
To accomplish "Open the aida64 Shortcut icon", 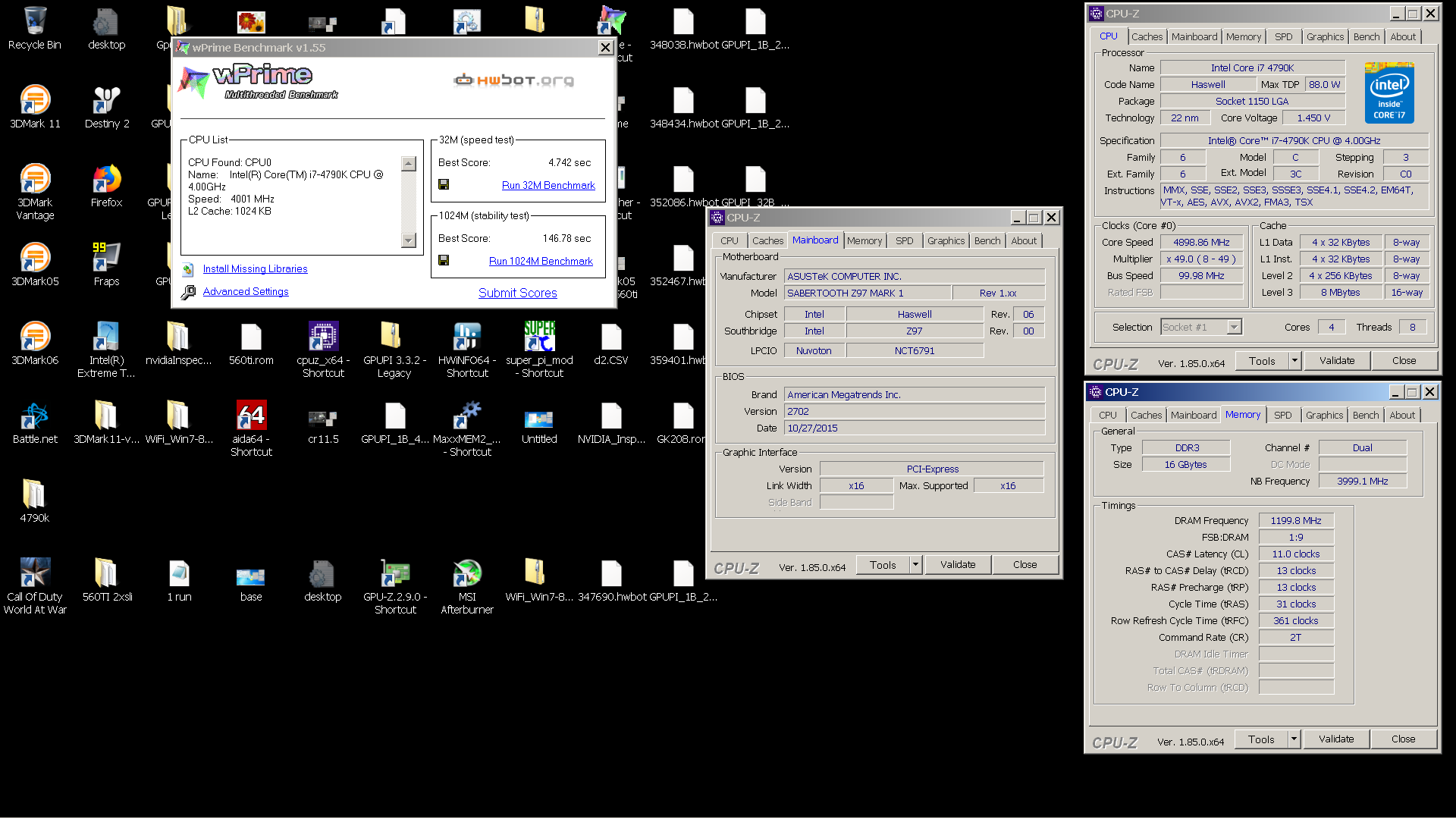I will [251, 428].
